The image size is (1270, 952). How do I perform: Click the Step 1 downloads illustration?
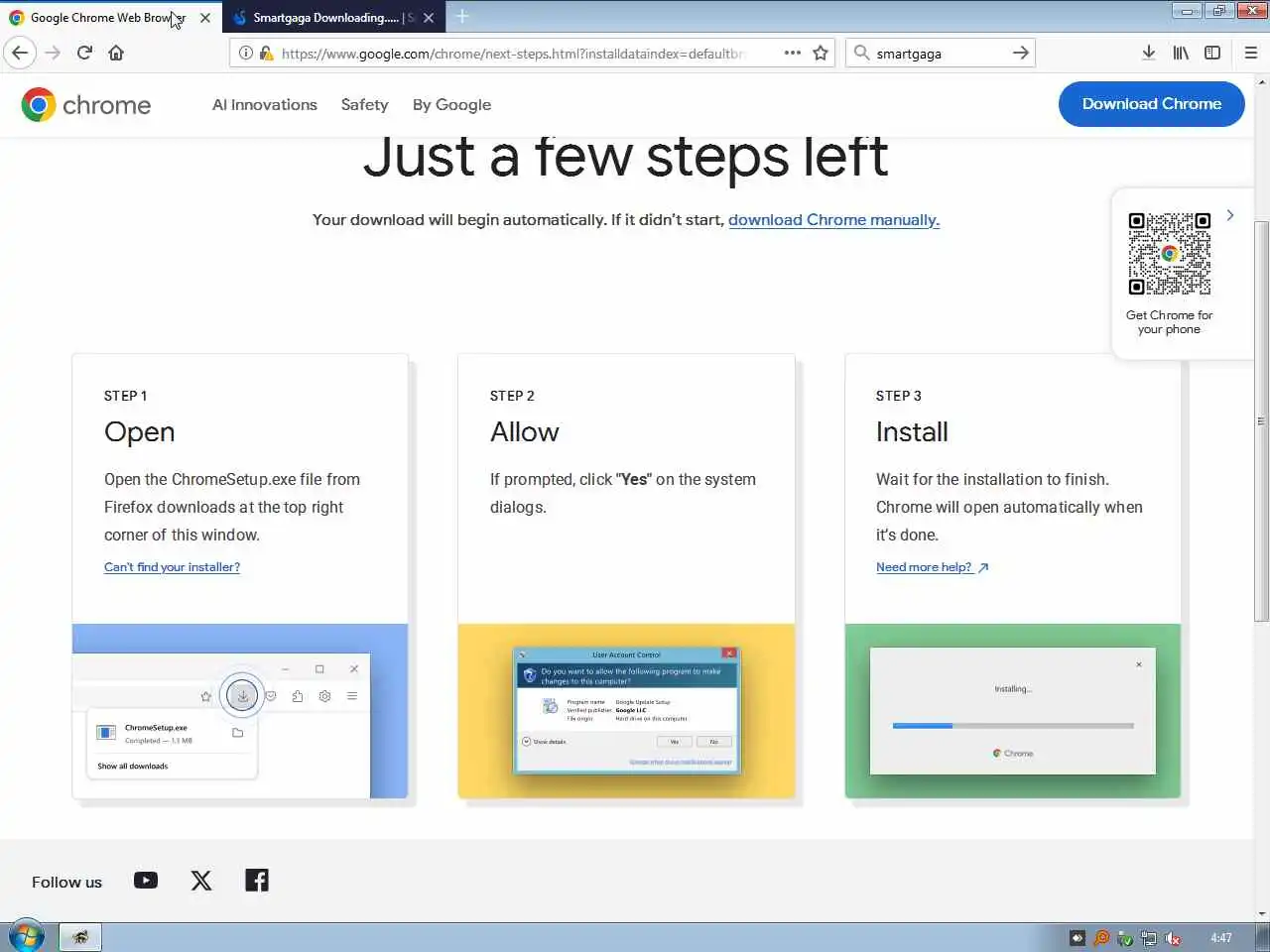tap(240, 711)
